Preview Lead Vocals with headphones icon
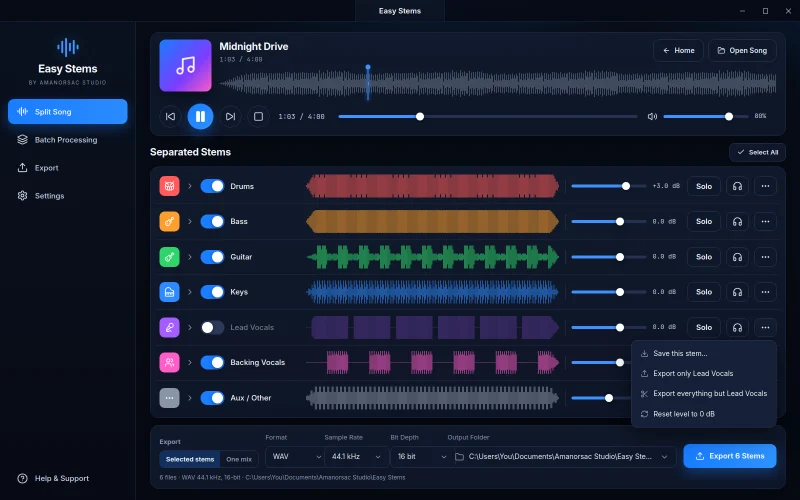800x500 pixels. (737, 327)
